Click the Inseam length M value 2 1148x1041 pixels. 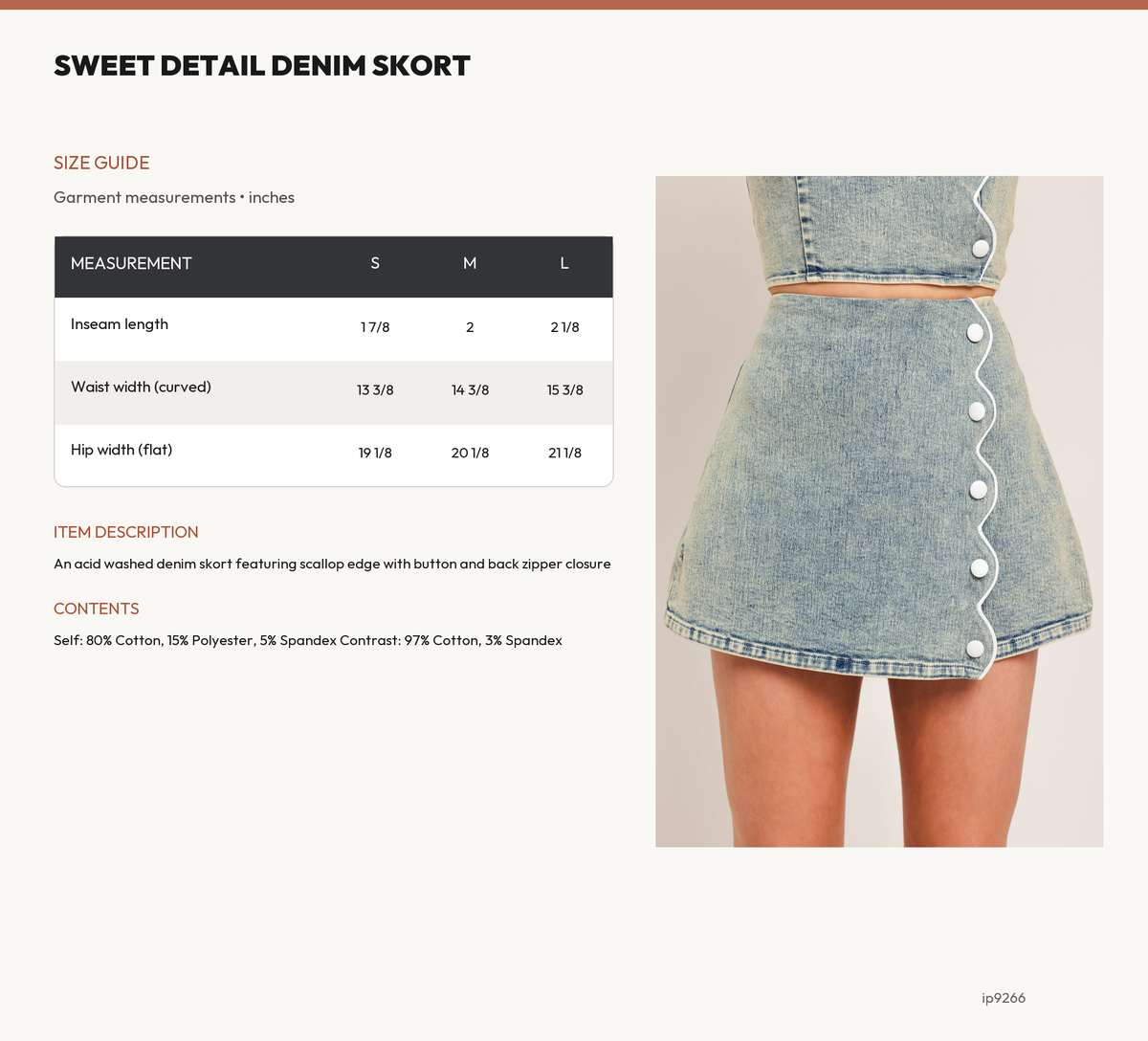[x=470, y=327]
